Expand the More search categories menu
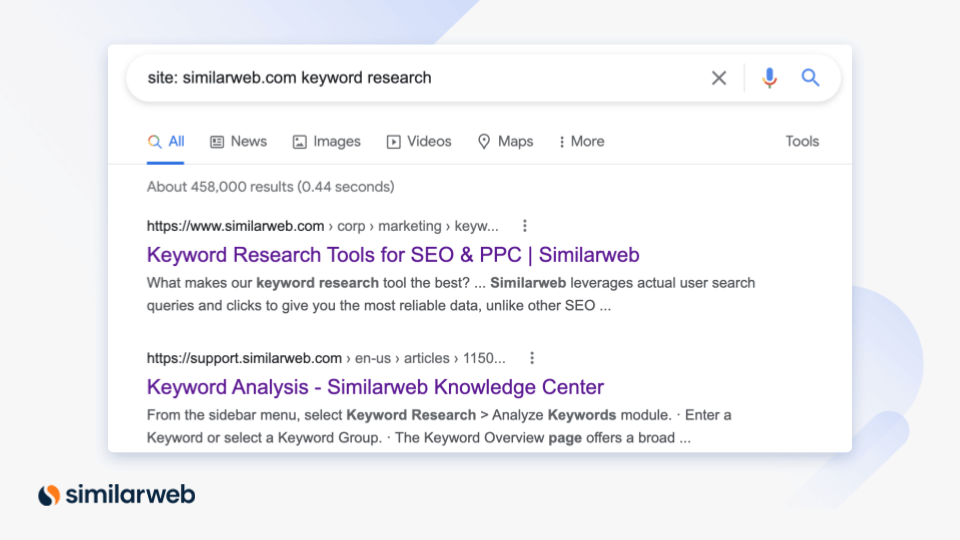This screenshot has height=540, width=960. [x=582, y=141]
